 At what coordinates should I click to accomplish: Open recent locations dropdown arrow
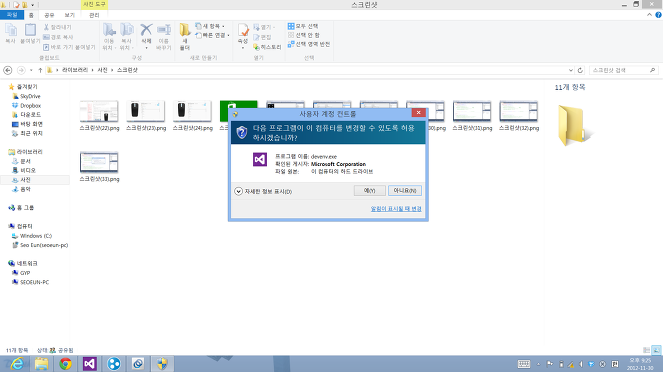coord(31,70)
